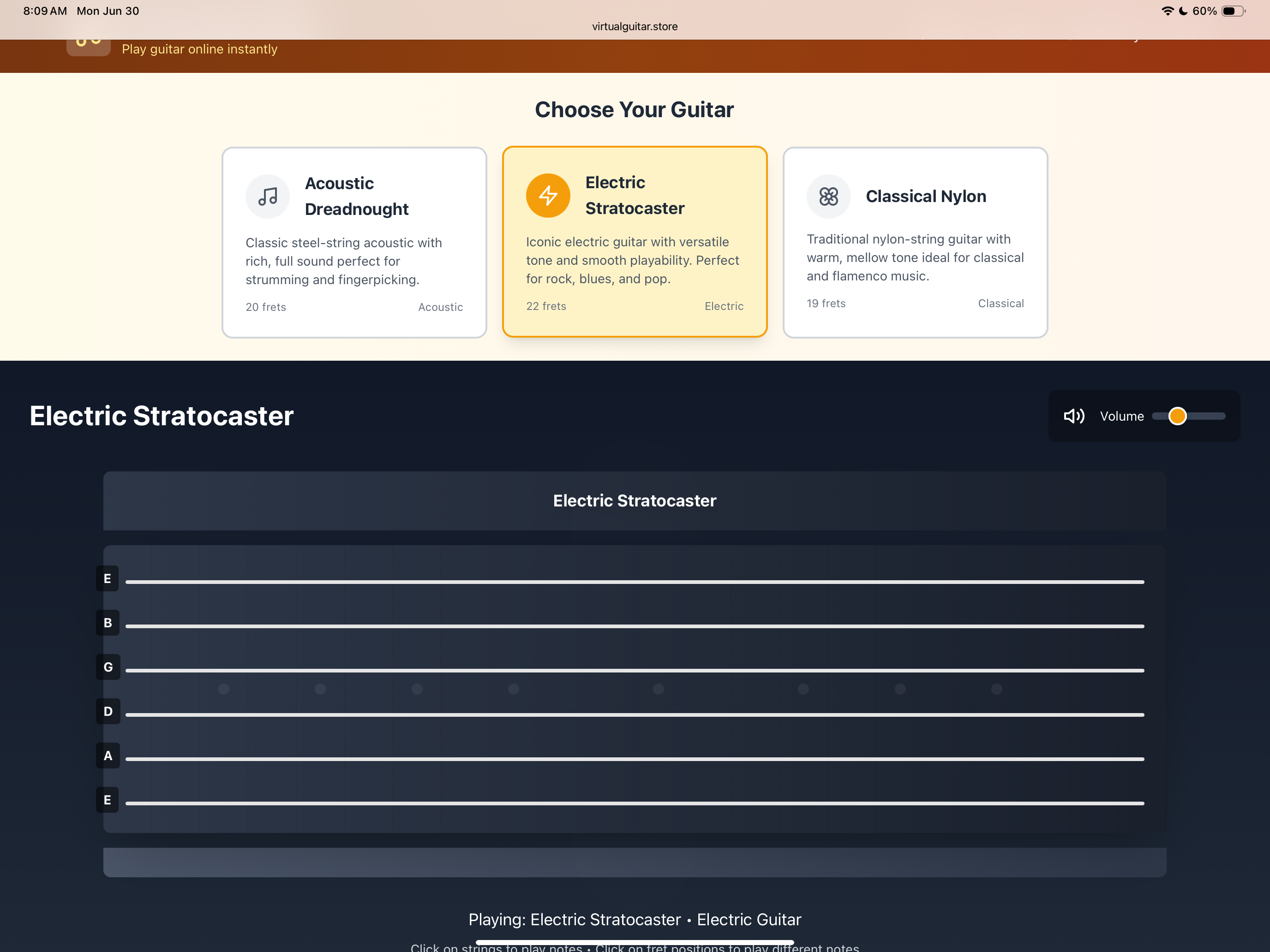
Task: Adjust the Volume slider knob
Action: pyautogui.click(x=1177, y=416)
